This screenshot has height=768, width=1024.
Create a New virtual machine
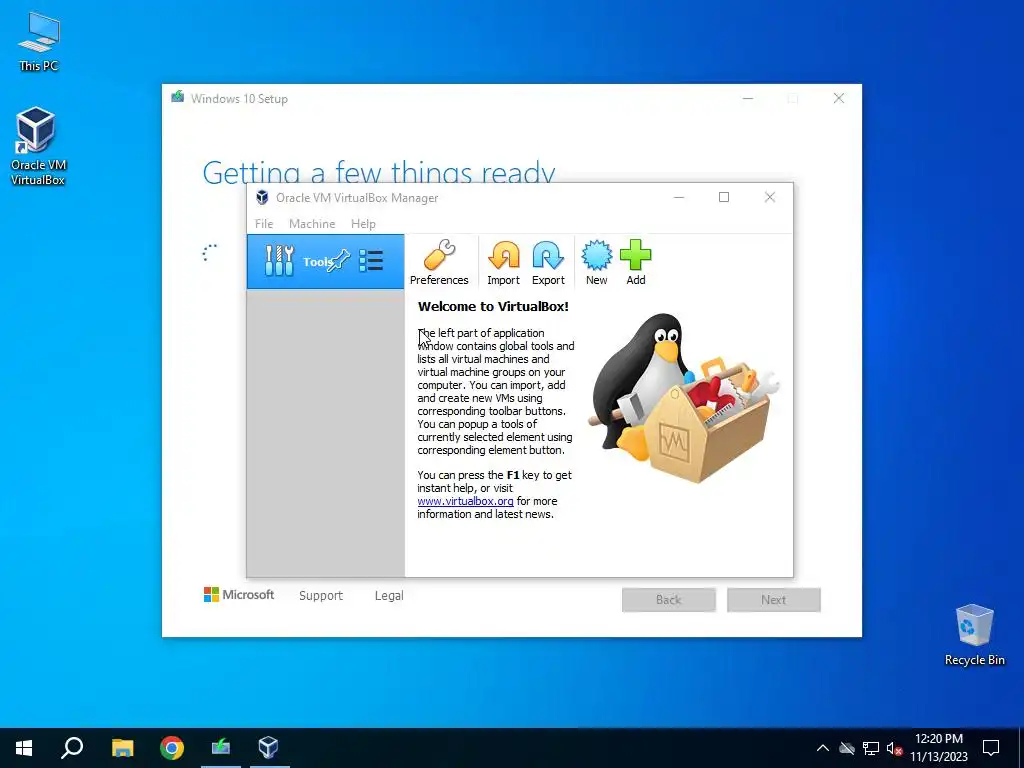click(596, 263)
